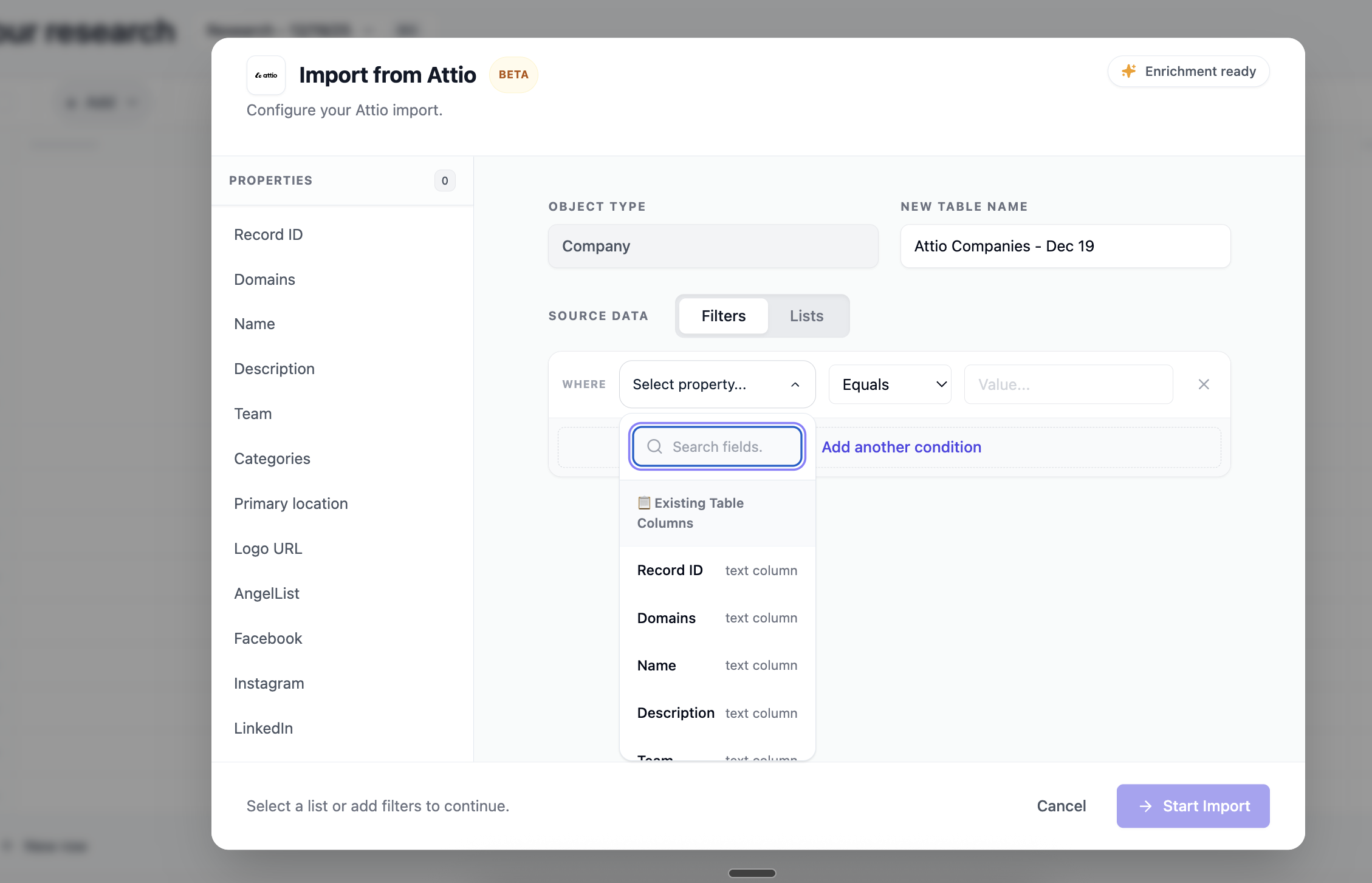Click the Enrichment ready sparkle icon
Screen dimensions: 1372x883
tap(1128, 71)
